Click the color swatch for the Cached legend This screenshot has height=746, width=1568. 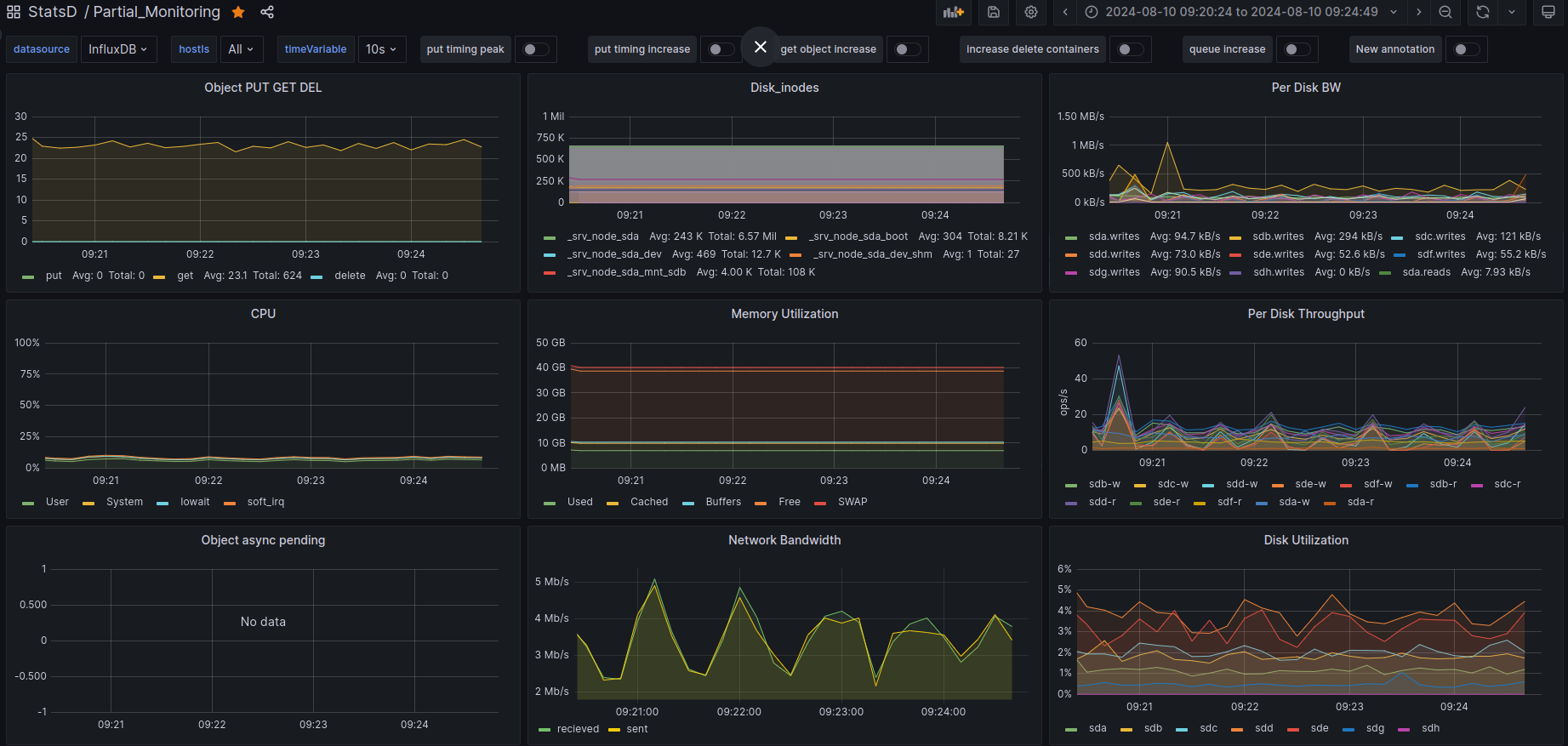click(613, 503)
